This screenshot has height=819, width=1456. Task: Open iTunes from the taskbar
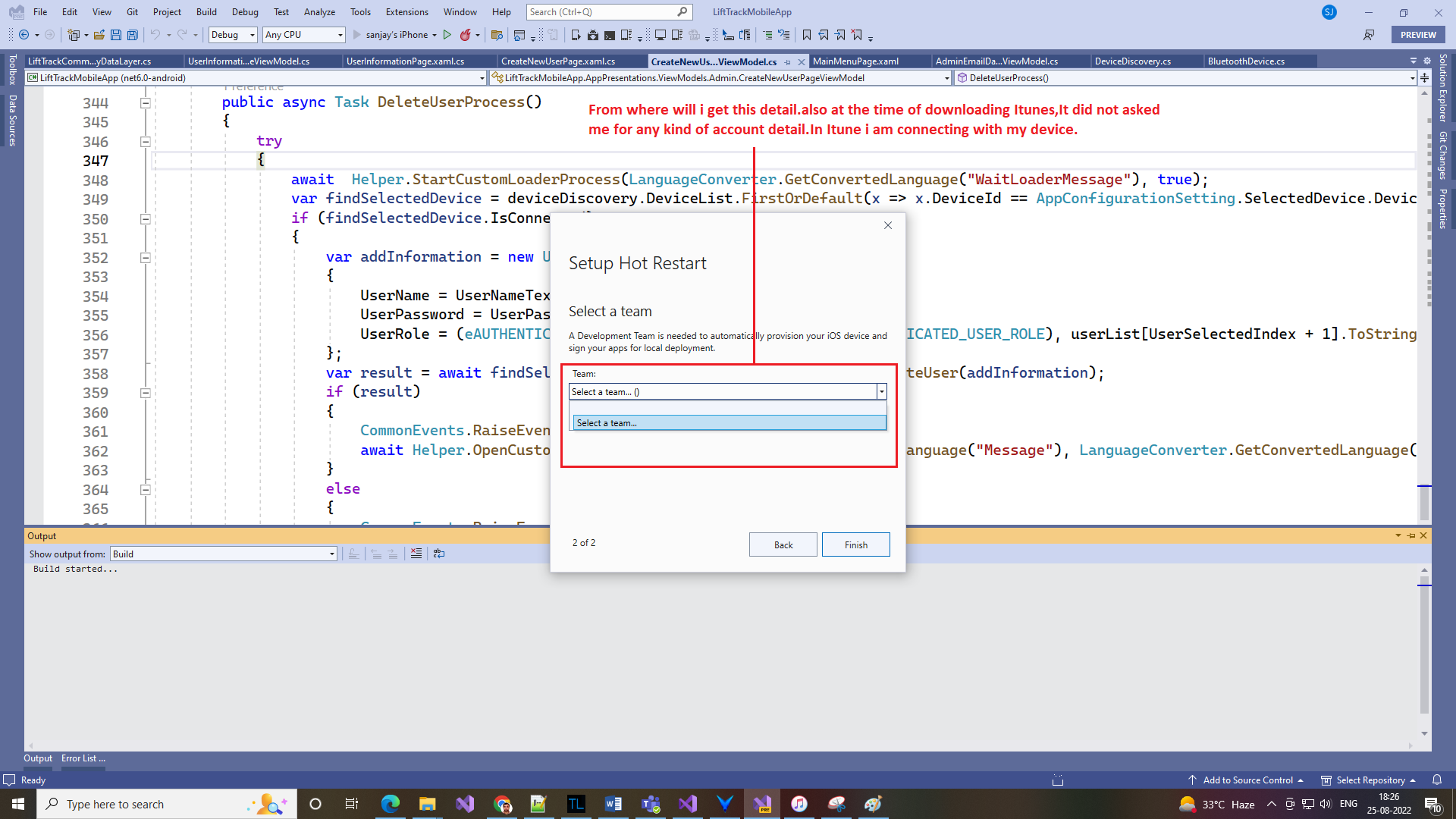click(799, 804)
